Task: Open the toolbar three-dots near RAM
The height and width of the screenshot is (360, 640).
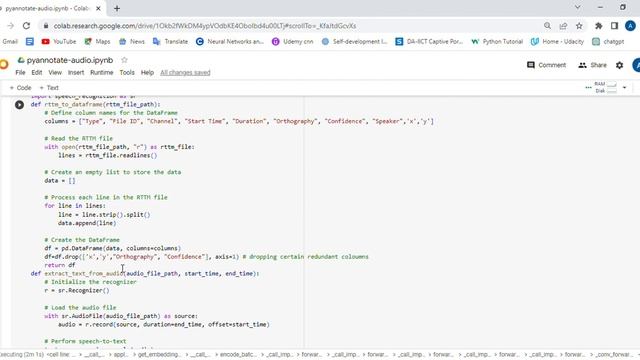Action: click(588, 87)
